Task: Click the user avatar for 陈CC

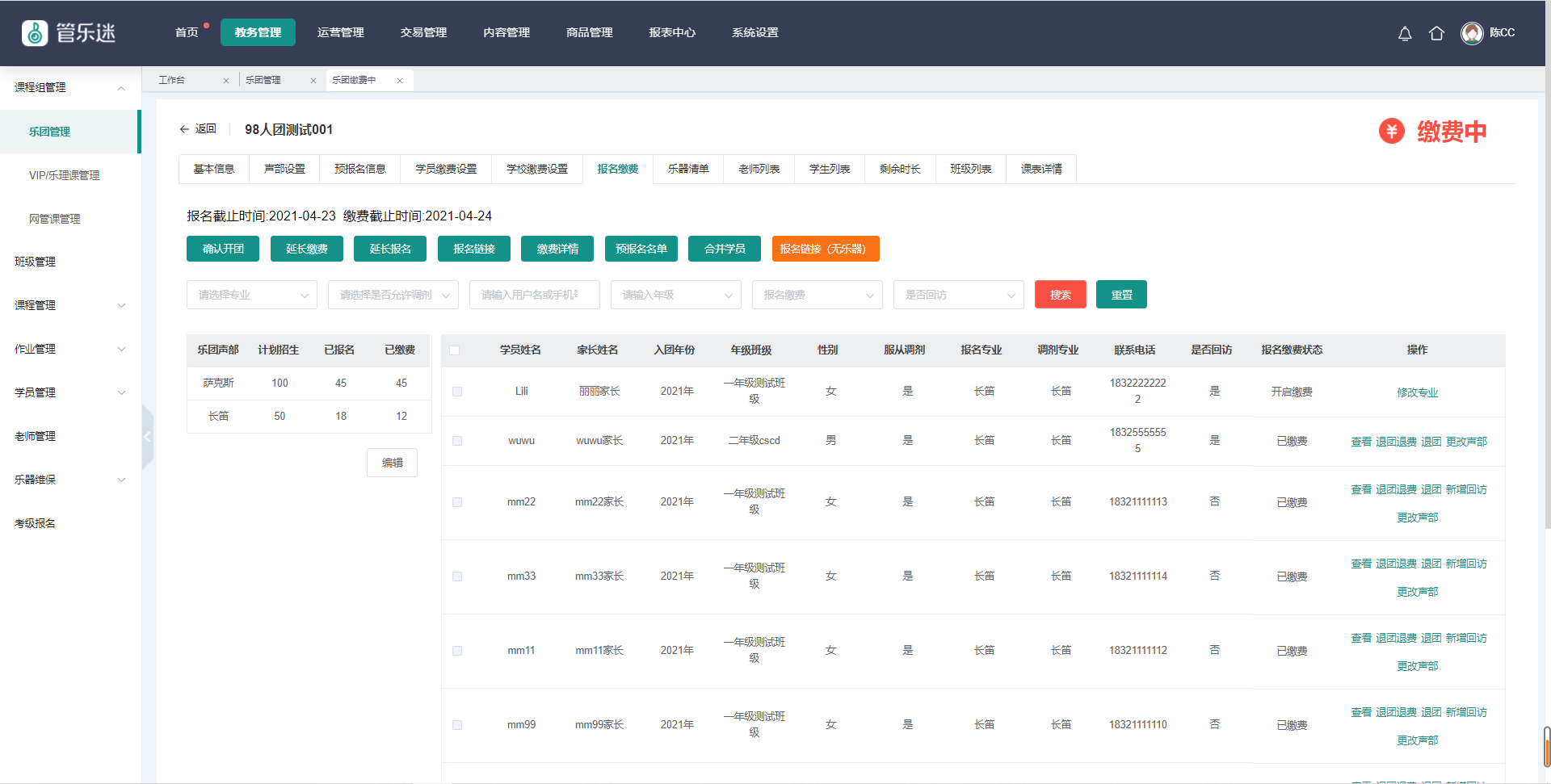Action: click(1472, 33)
